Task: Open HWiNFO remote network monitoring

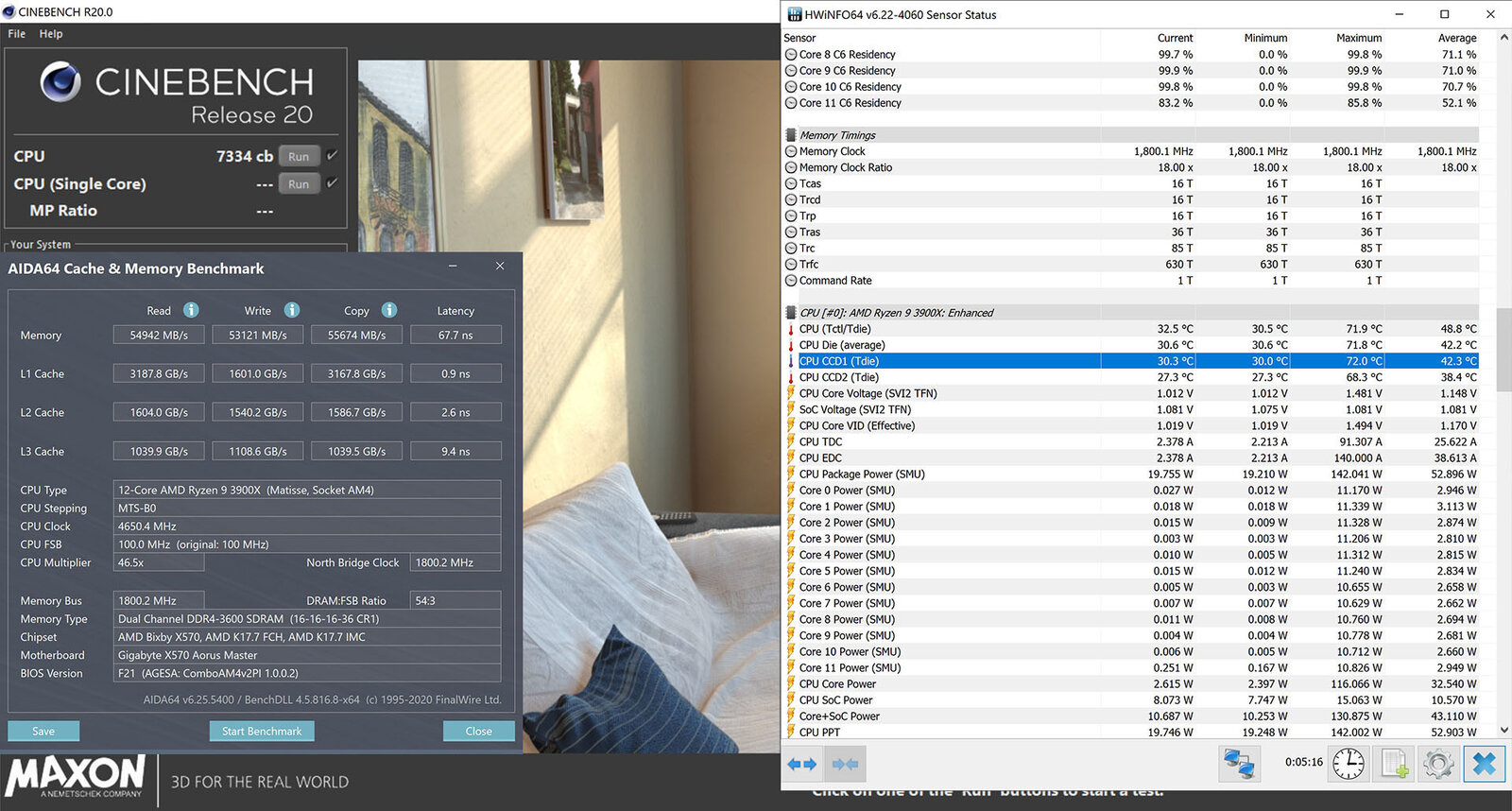Action: [1240, 764]
